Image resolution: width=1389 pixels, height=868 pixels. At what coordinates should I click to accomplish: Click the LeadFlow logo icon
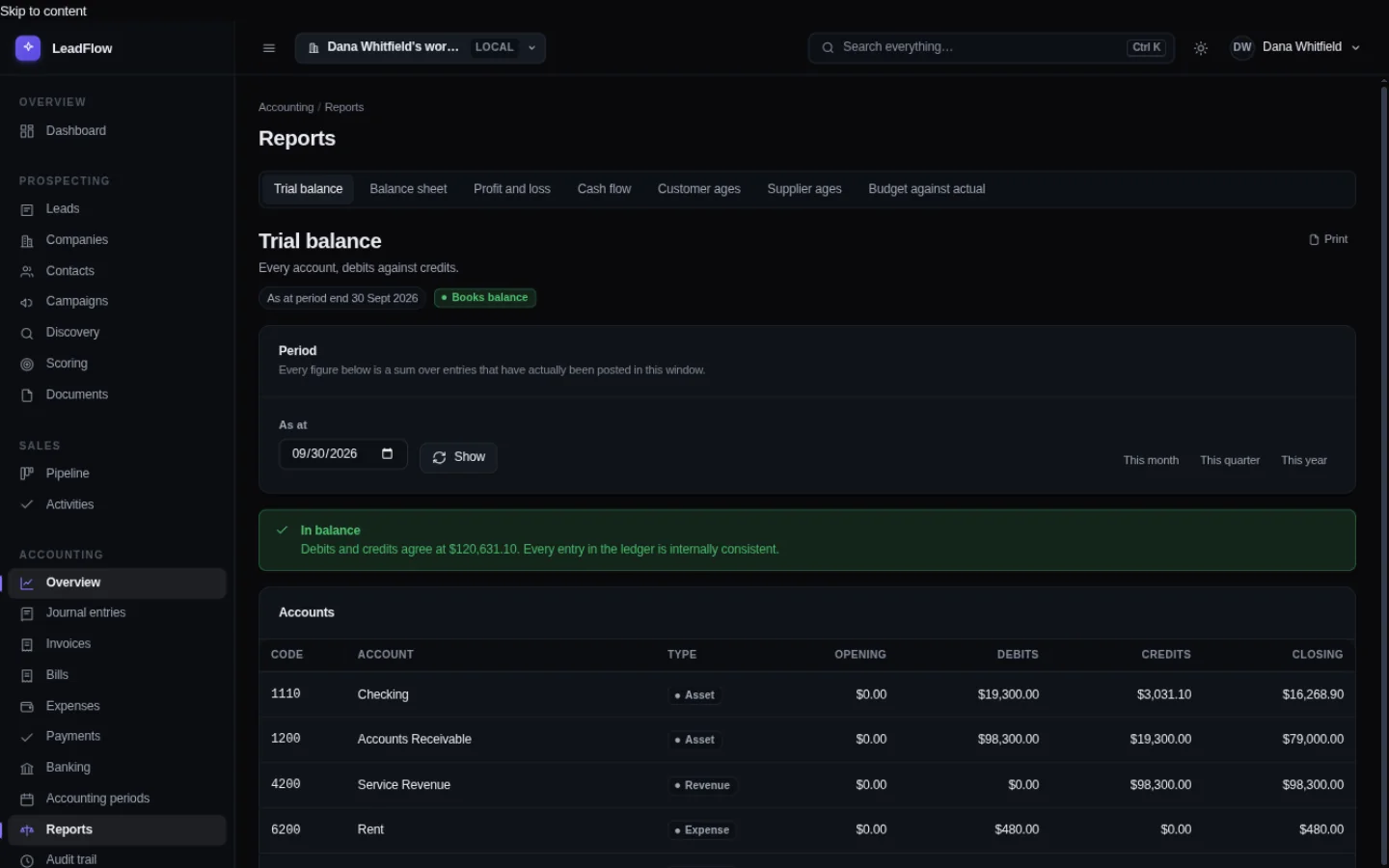pos(28,47)
